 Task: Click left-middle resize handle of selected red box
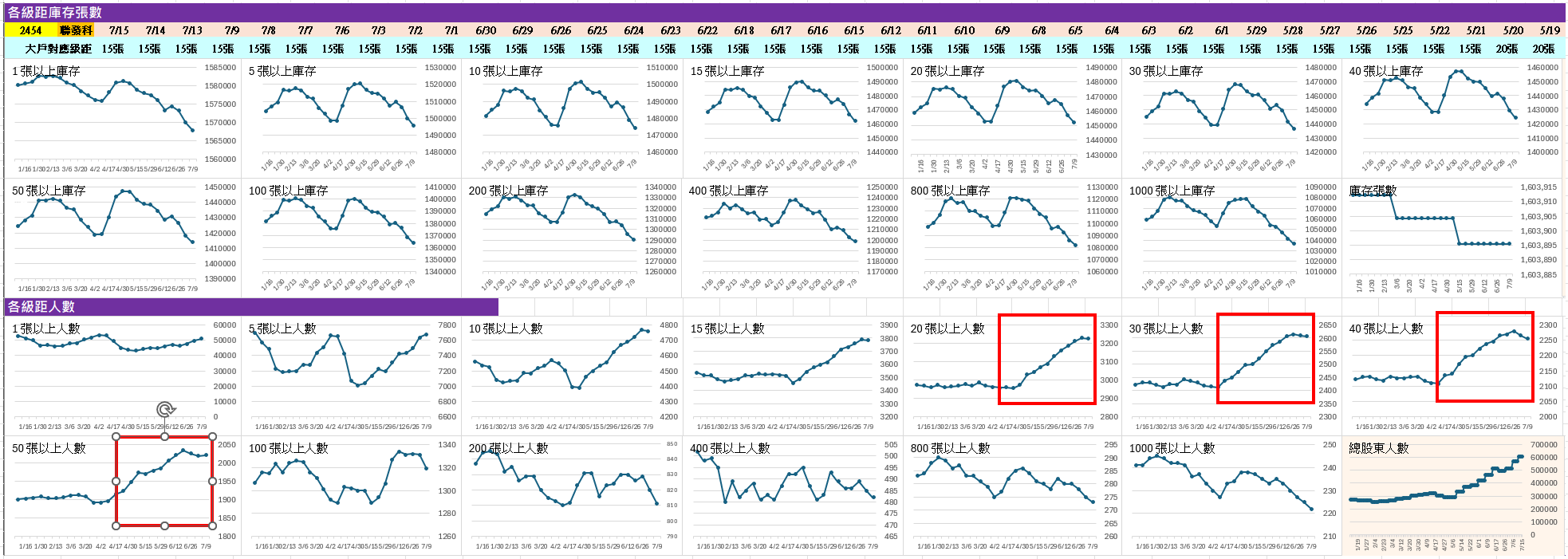pyautogui.click(x=116, y=482)
